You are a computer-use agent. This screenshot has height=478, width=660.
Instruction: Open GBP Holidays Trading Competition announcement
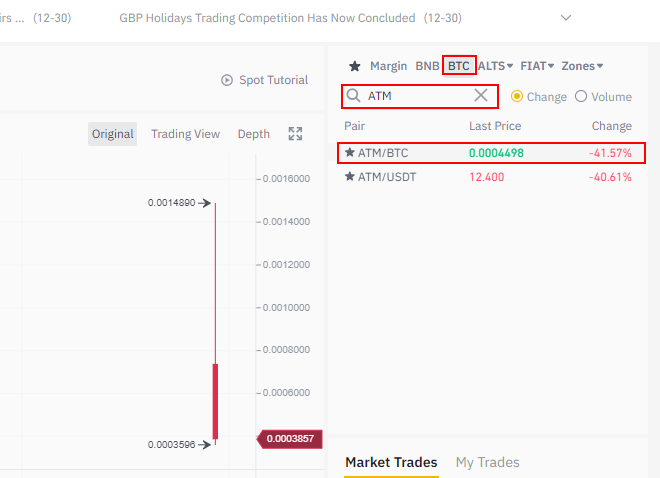coord(267,18)
